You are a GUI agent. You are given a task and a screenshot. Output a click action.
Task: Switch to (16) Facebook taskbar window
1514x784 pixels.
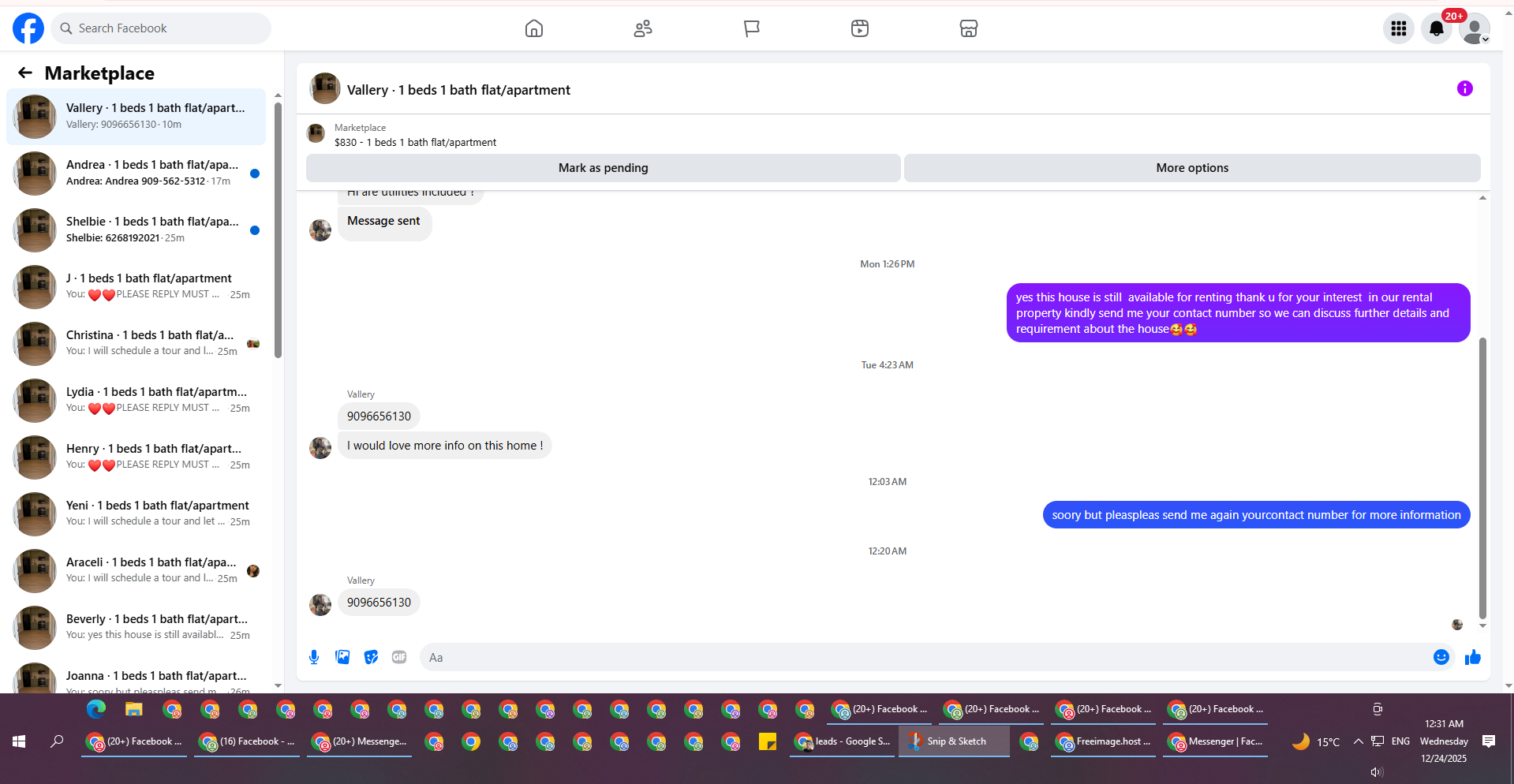click(x=246, y=741)
